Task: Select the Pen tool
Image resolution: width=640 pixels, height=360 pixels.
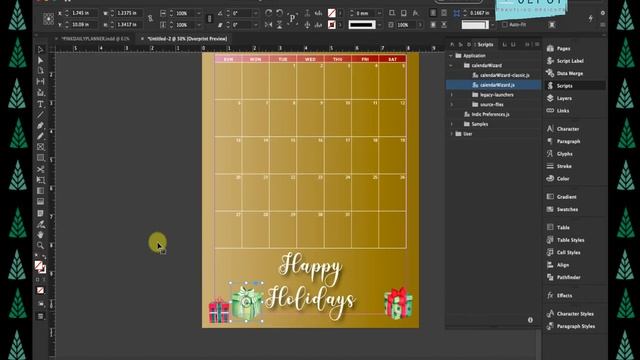Action: (40, 125)
